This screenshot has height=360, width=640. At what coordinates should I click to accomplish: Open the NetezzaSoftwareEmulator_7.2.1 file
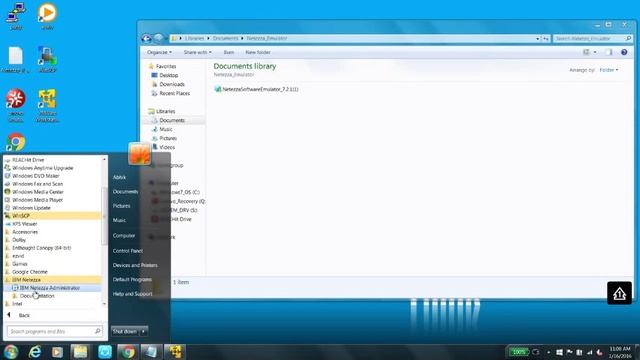point(256,89)
